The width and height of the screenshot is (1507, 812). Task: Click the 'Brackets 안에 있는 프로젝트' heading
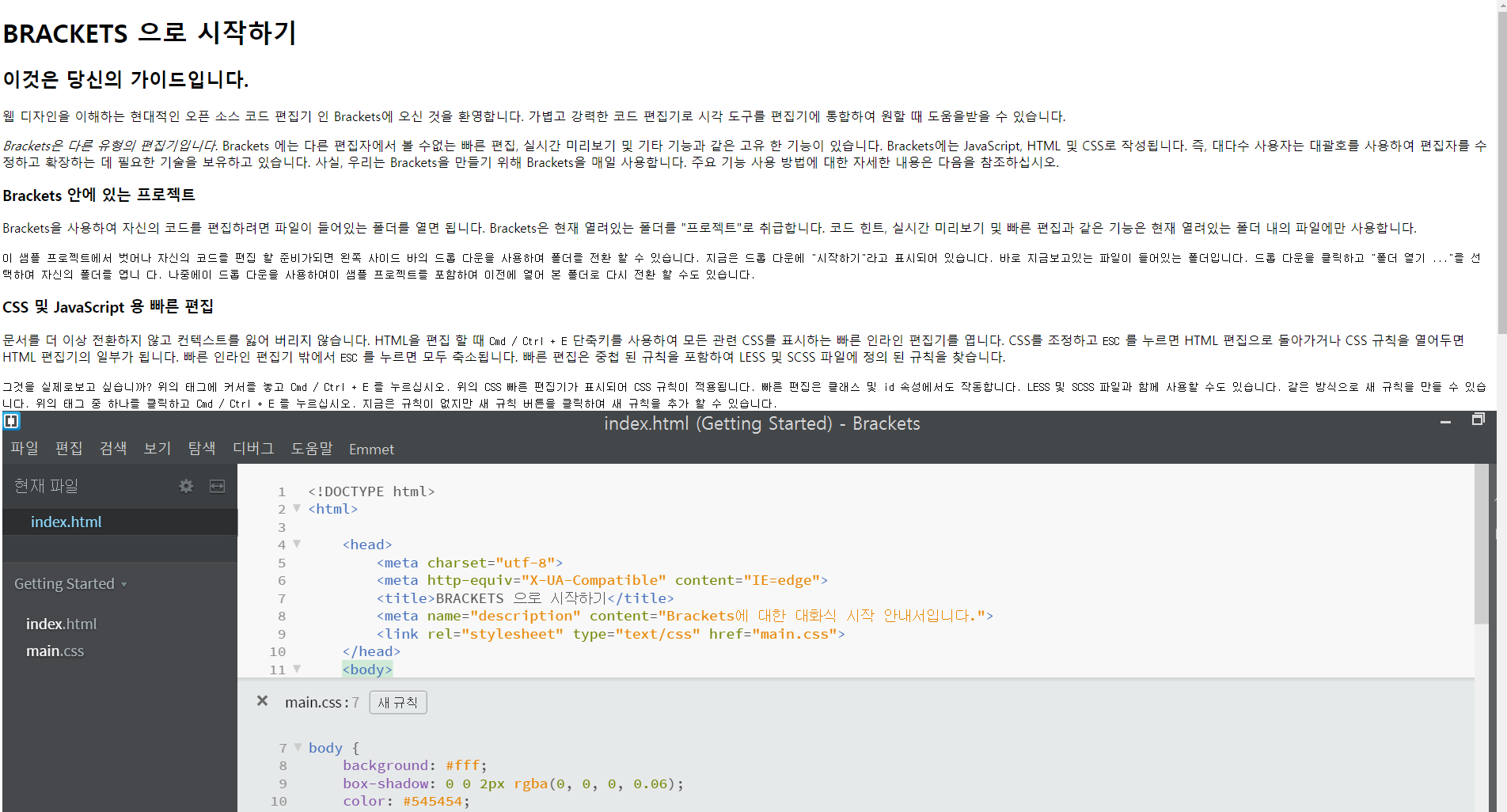[99, 195]
